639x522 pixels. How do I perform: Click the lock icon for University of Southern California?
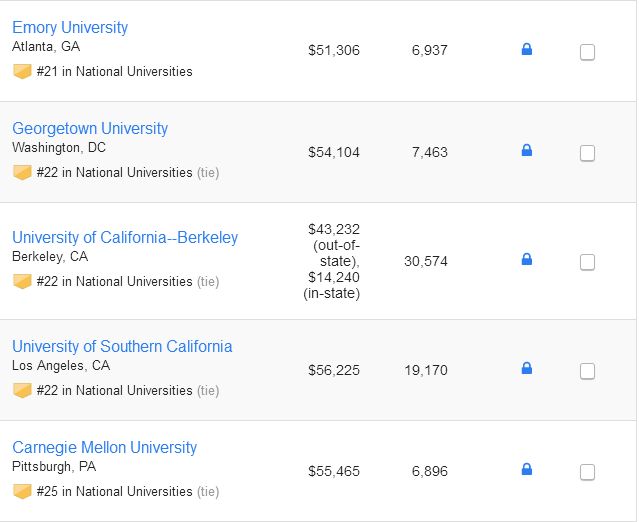coord(527,368)
